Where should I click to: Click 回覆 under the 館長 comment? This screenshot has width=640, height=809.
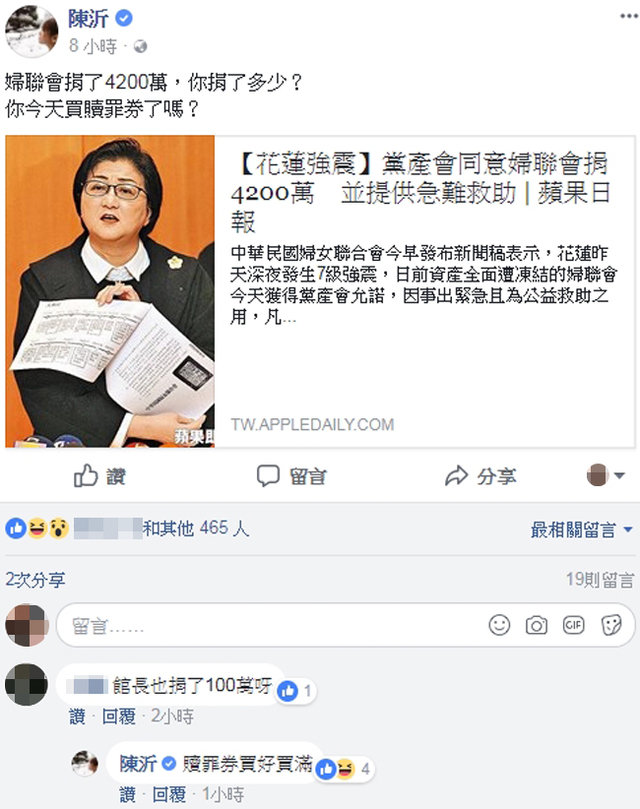click(x=119, y=716)
